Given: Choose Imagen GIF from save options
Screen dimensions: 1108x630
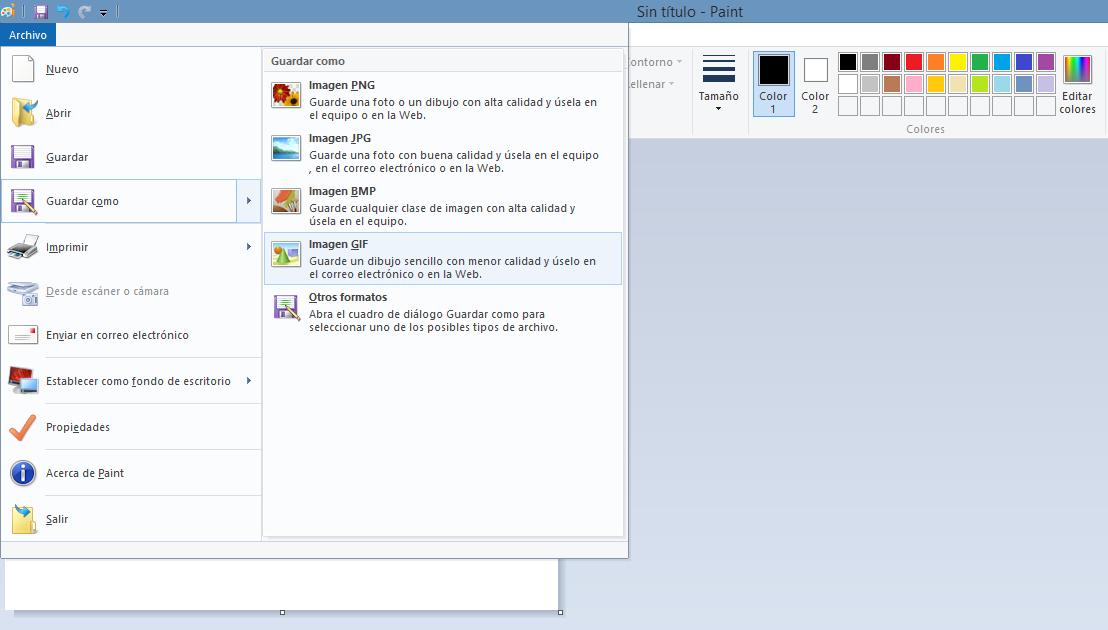Looking at the screenshot, I should coord(442,258).
